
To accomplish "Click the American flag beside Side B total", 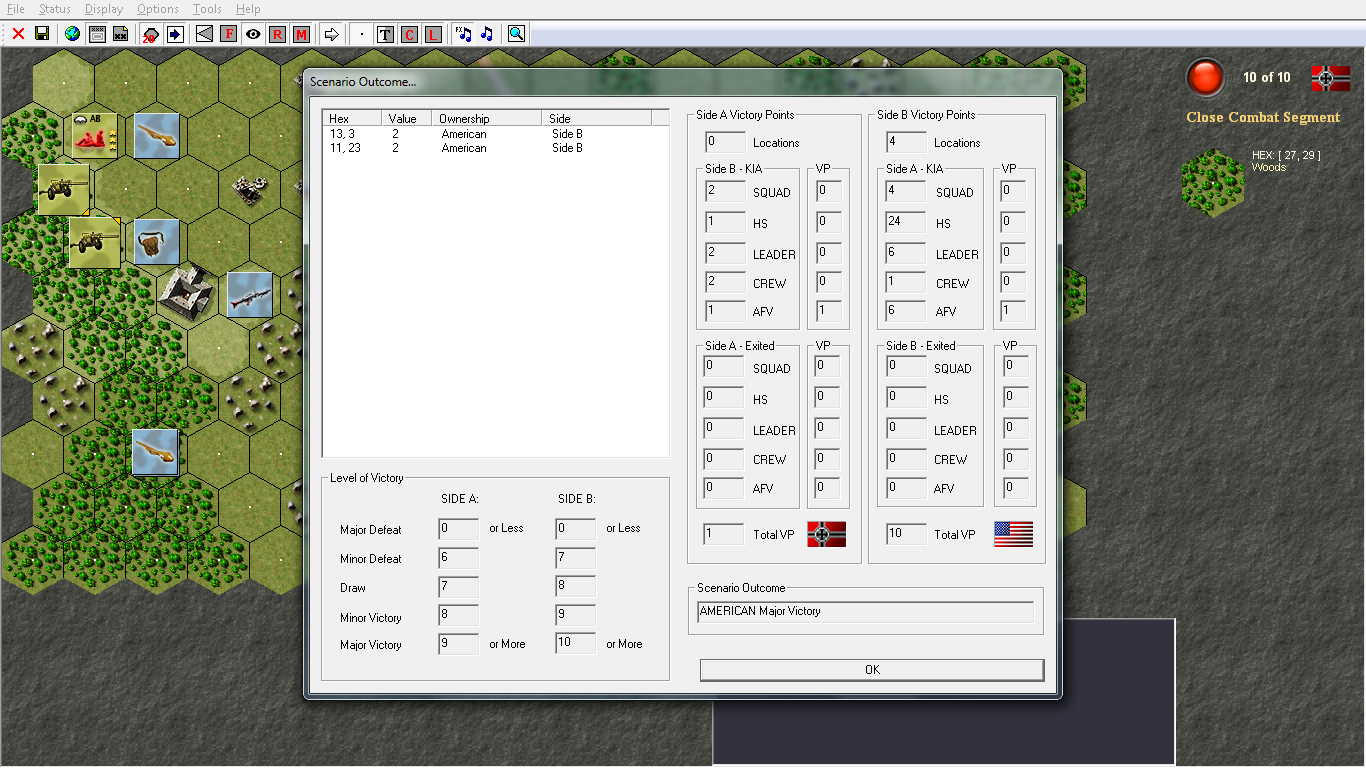I will (1013, 534).
